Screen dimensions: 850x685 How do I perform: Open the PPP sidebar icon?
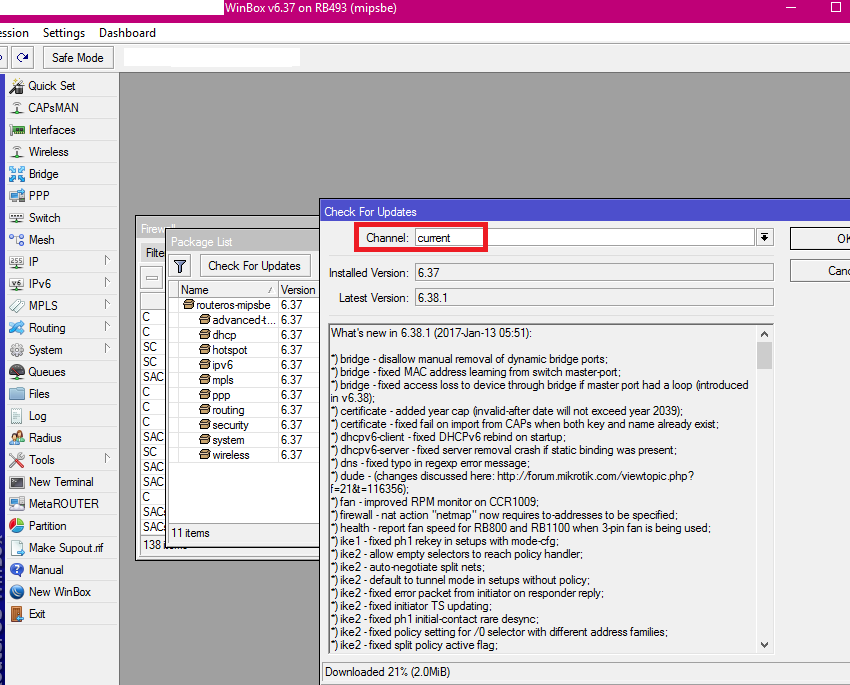17,196
